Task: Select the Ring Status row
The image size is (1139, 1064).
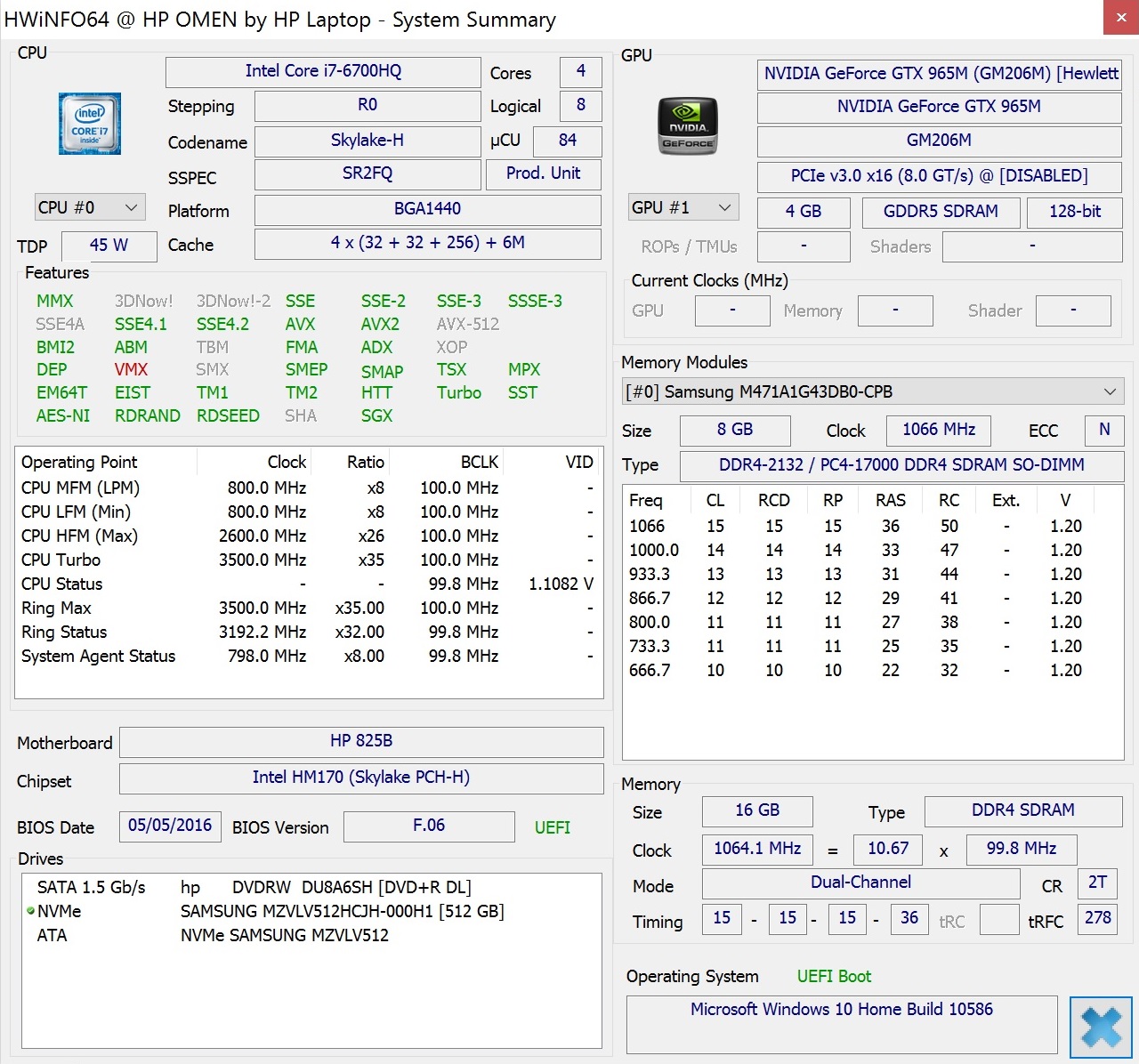Action: 308,632
